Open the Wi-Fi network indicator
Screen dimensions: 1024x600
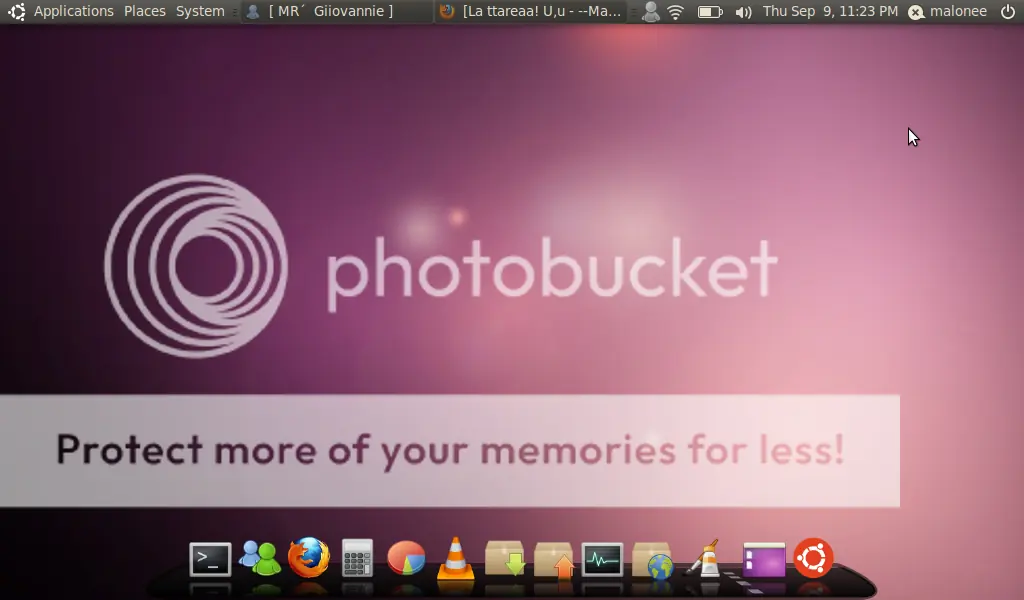pyautogui.click(x=676, y=12)
